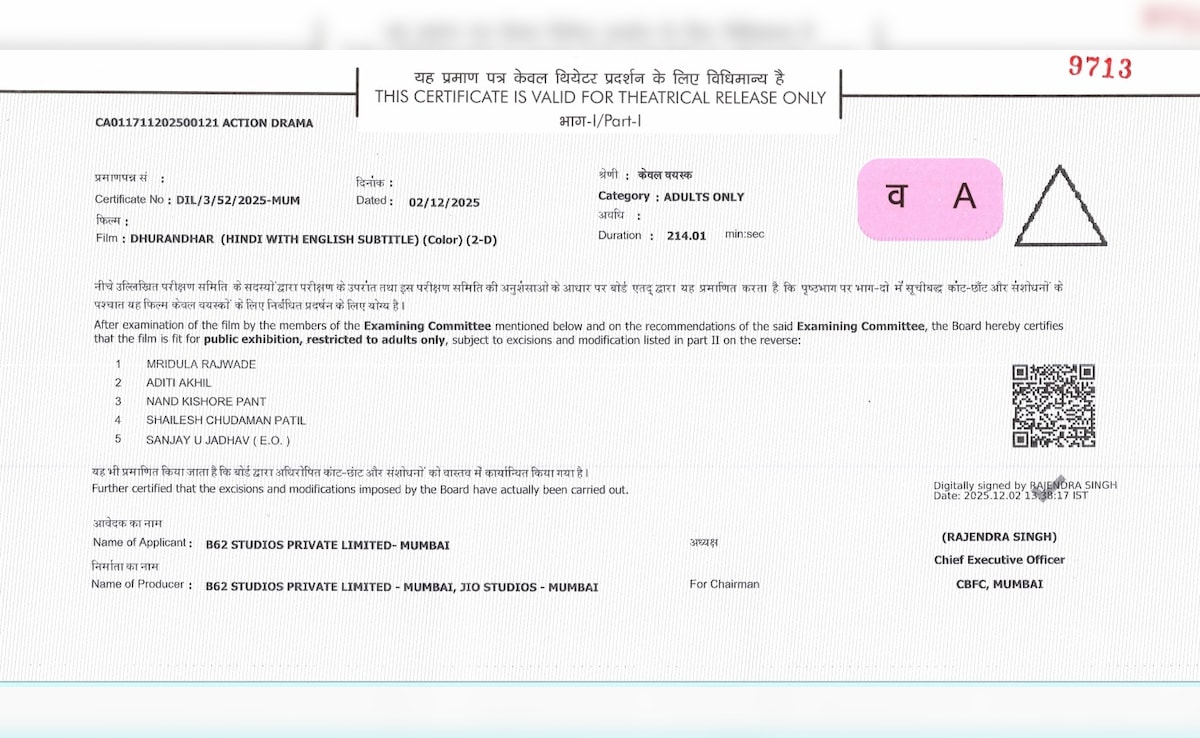Click the producer name with JIO STUDIOS
1200x738 pixels.
(x=401, y=587)
